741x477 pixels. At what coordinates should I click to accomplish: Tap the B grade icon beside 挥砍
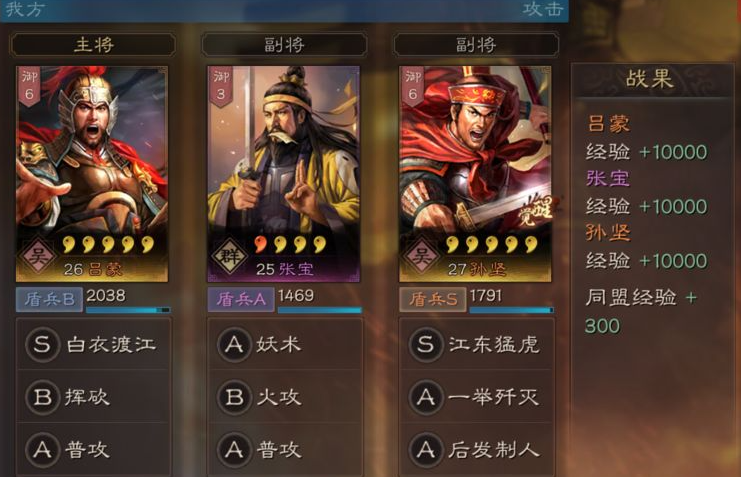42,397
